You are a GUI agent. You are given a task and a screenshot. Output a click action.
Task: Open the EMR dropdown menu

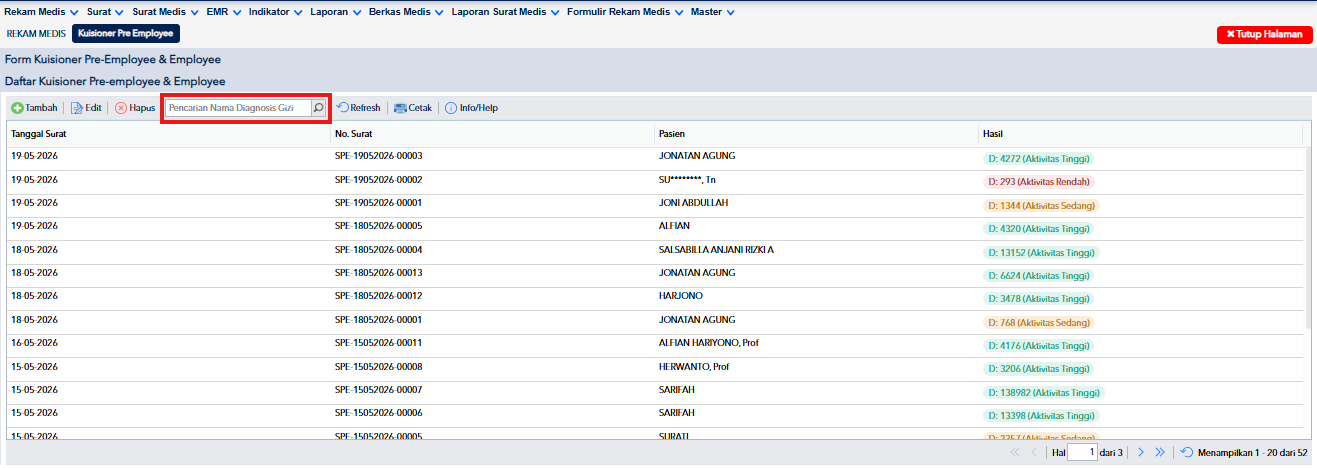click(224, 12)
